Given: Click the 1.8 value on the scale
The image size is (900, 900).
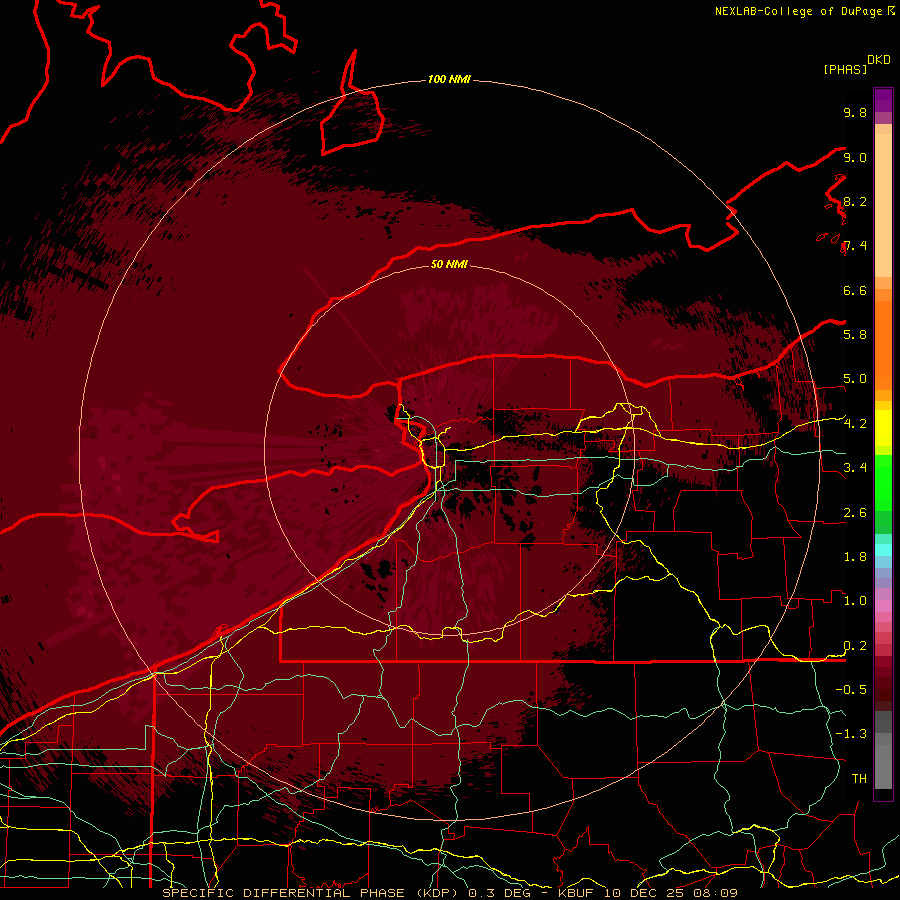Looking at the screenshot, I should (855, 556).
